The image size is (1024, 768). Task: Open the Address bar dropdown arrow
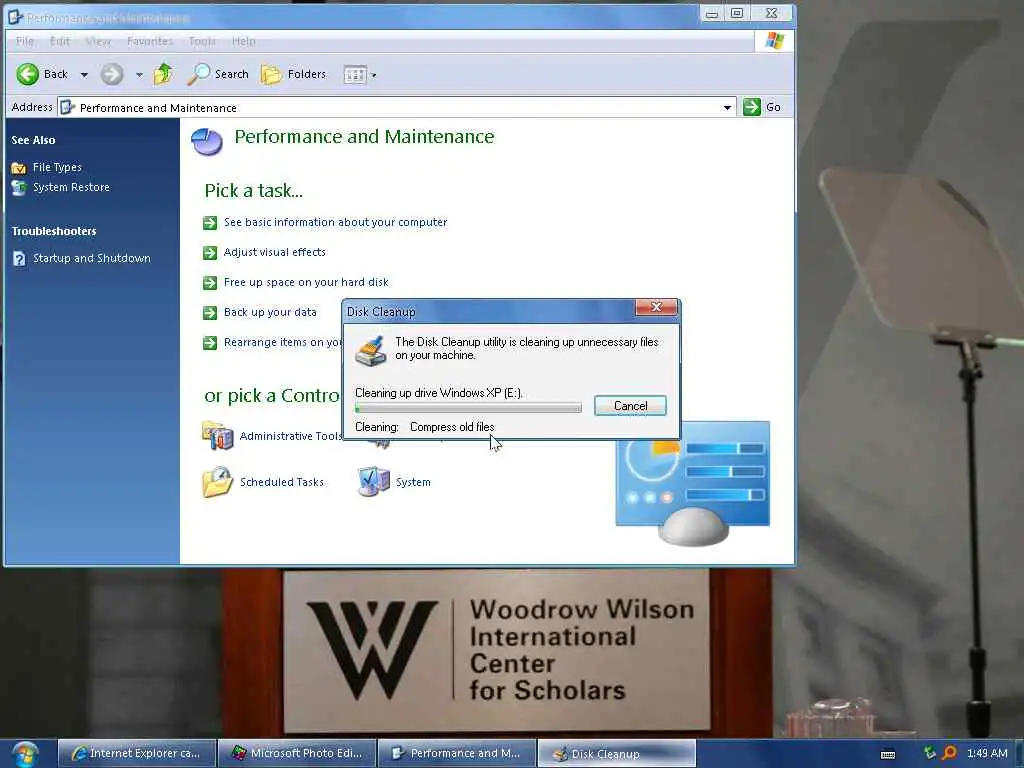[727, 108]
